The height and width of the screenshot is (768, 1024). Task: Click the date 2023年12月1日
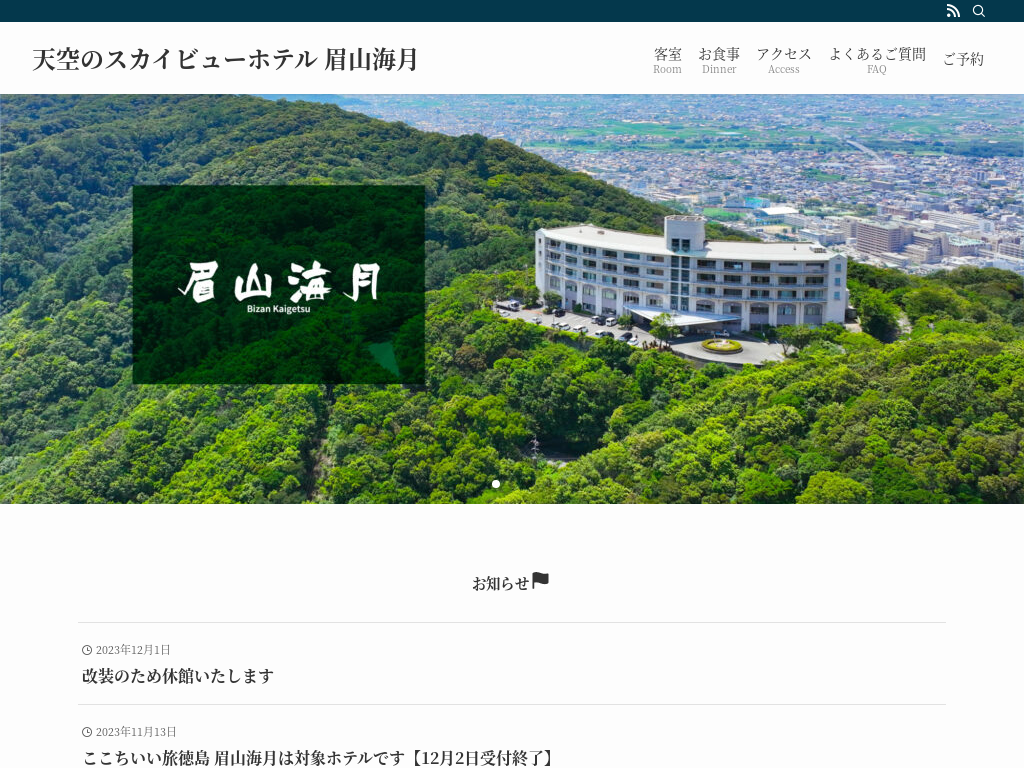(133, 650)
